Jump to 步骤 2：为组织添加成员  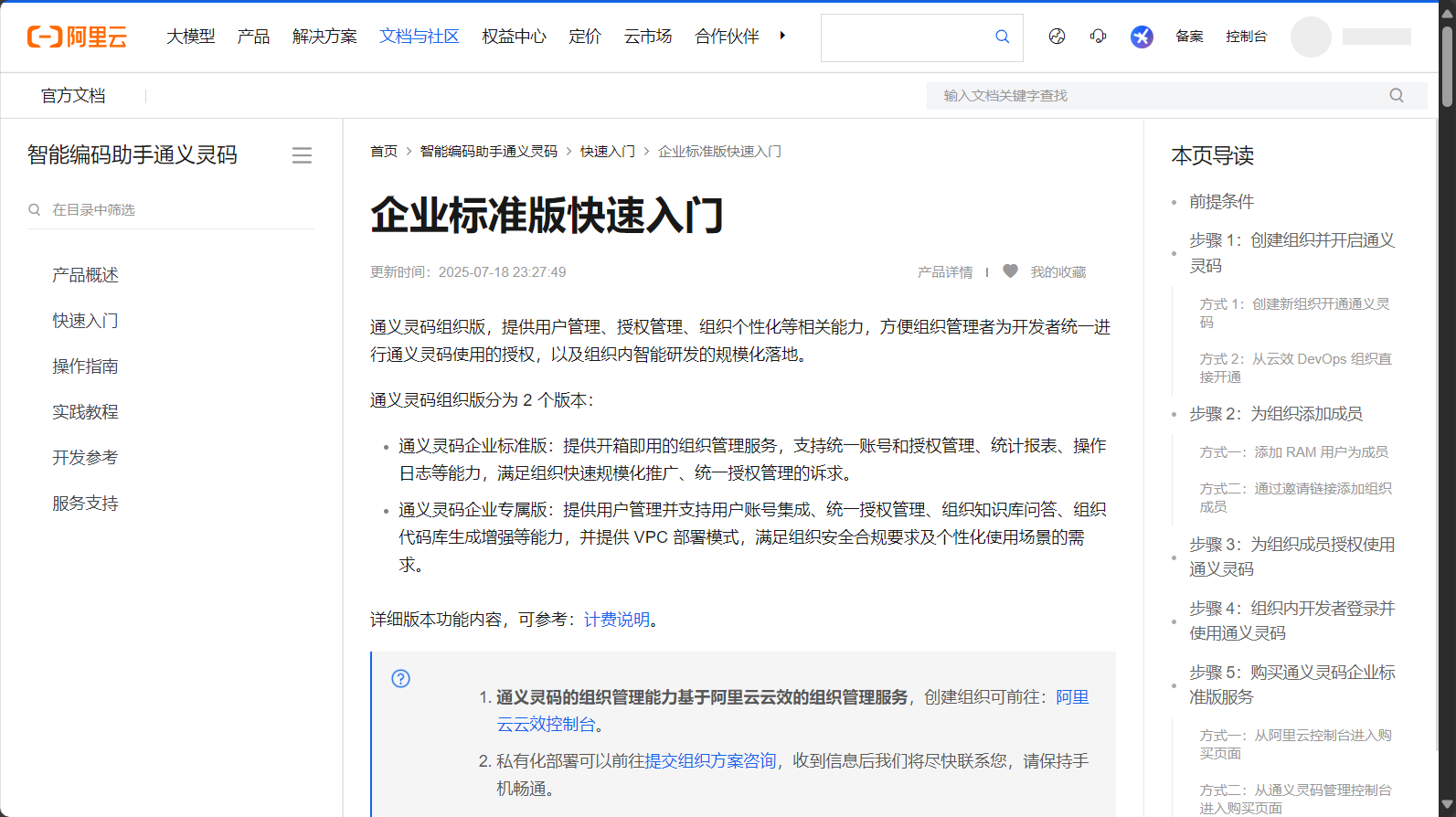tap(1275, 414)
